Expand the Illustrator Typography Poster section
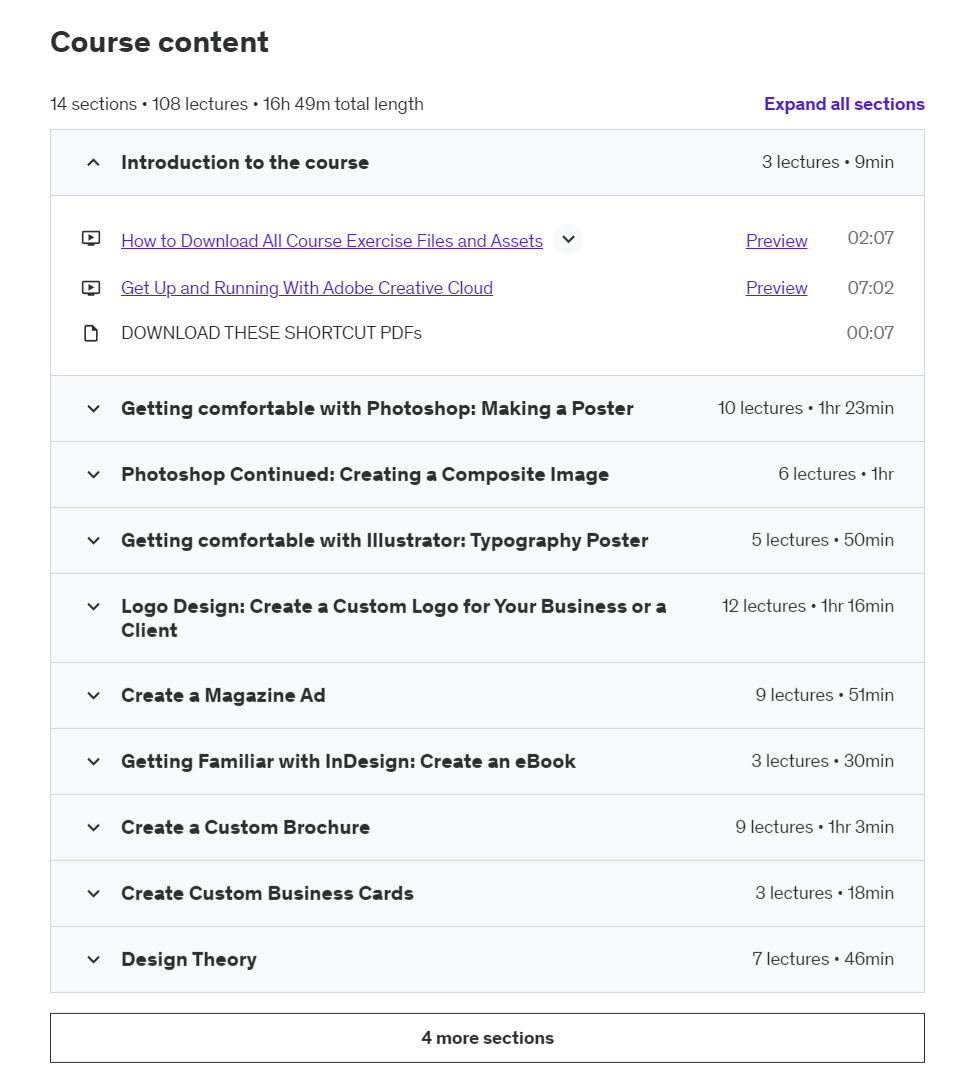 click(x=93, y=541)
